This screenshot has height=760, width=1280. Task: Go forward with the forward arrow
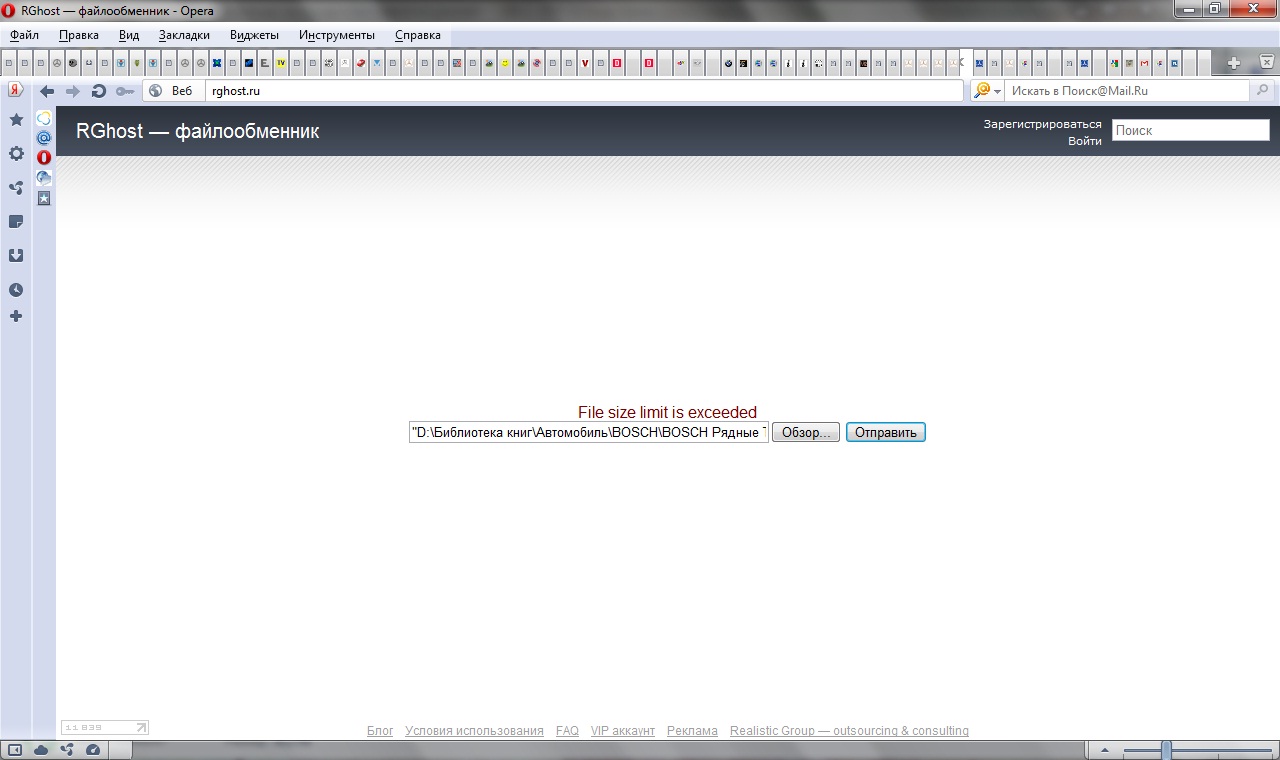pos(72,91)
